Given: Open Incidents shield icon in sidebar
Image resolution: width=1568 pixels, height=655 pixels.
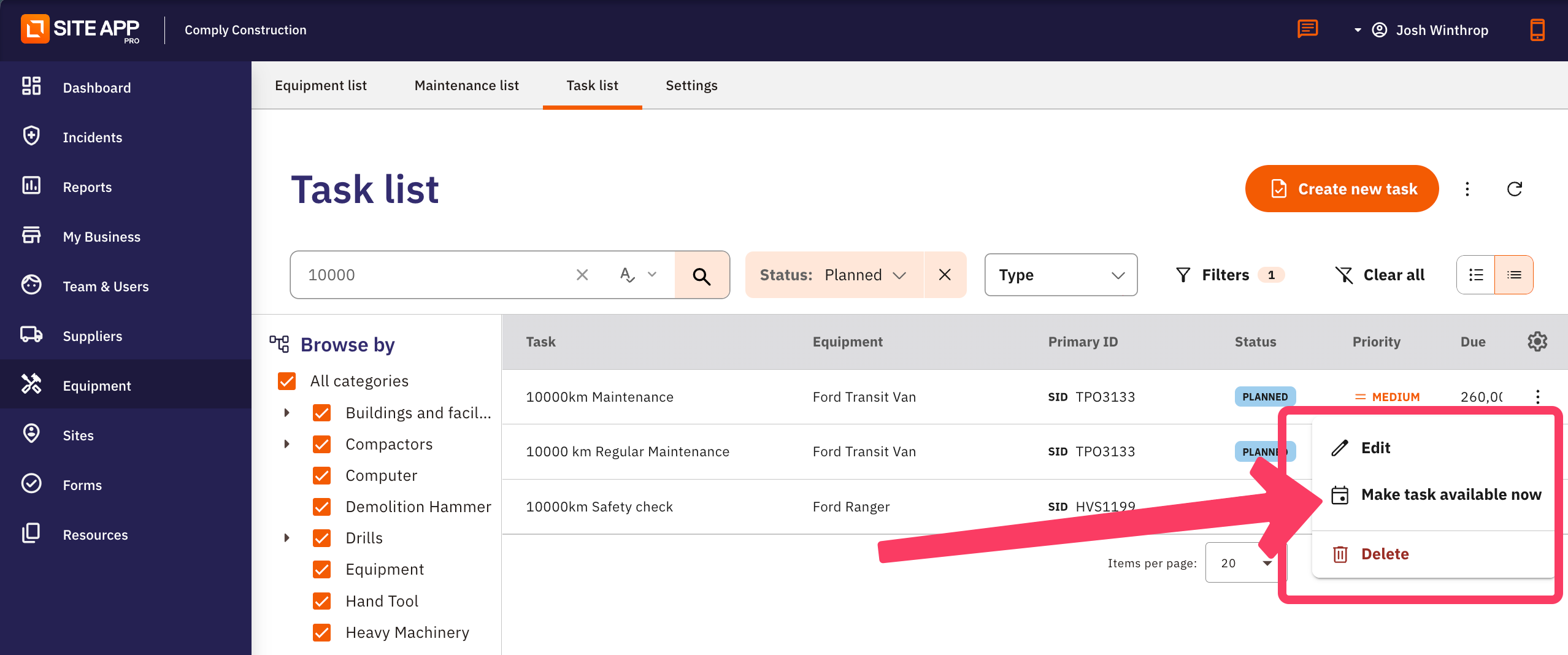Looking at the screenshot, I should pos(31,136).
